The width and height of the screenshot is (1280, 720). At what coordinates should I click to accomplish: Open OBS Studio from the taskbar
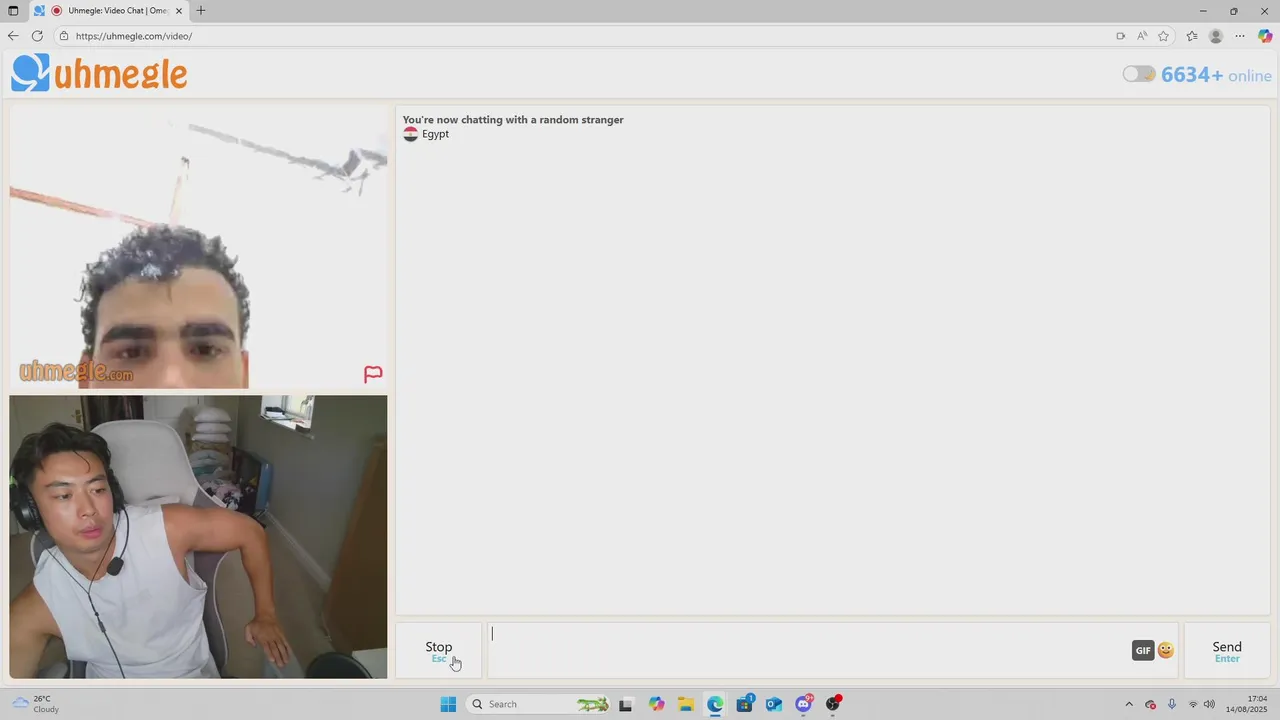coord(833,704)
